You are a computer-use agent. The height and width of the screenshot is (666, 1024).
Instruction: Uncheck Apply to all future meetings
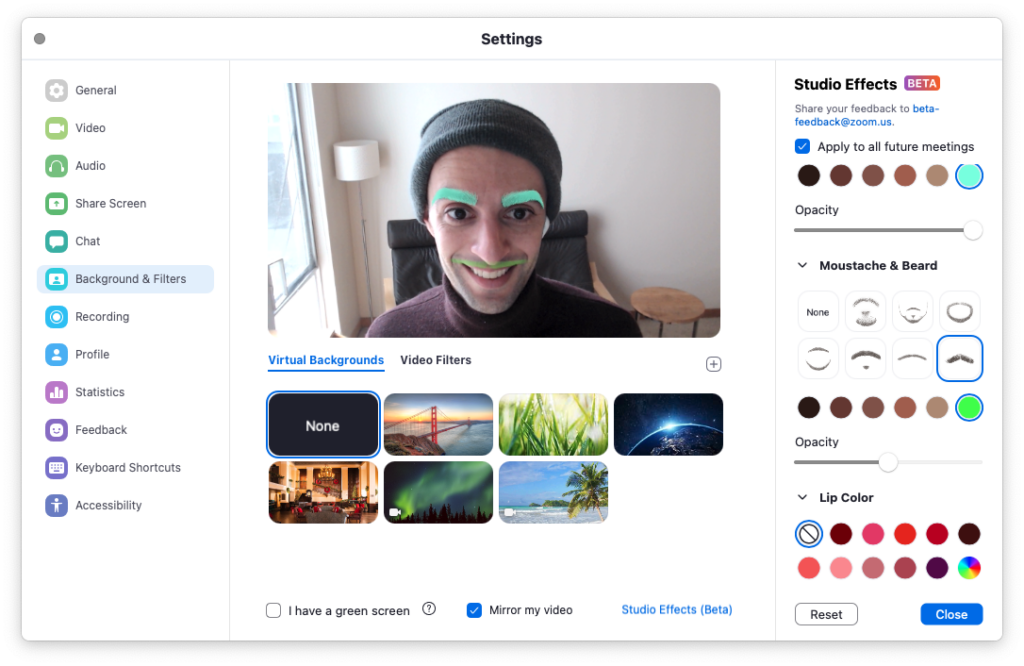(x=802, y=146)
